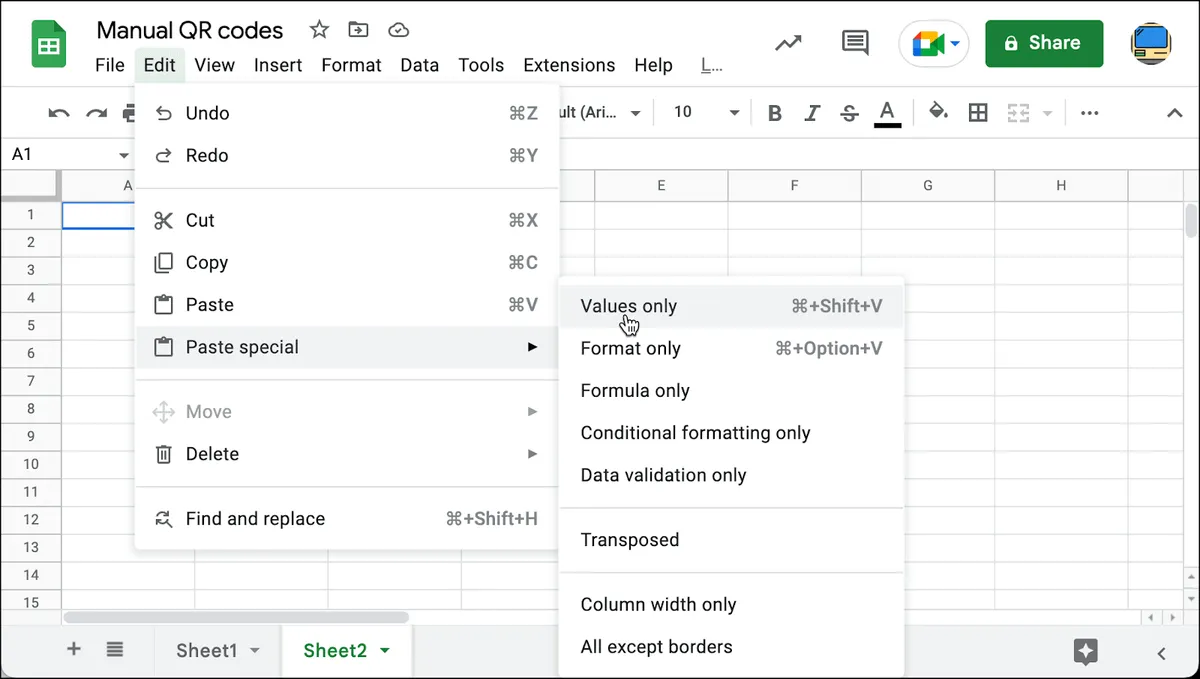Screen dimensions: 1200x679
Task: Open the Help menu
Action: [x=653, y=65]
